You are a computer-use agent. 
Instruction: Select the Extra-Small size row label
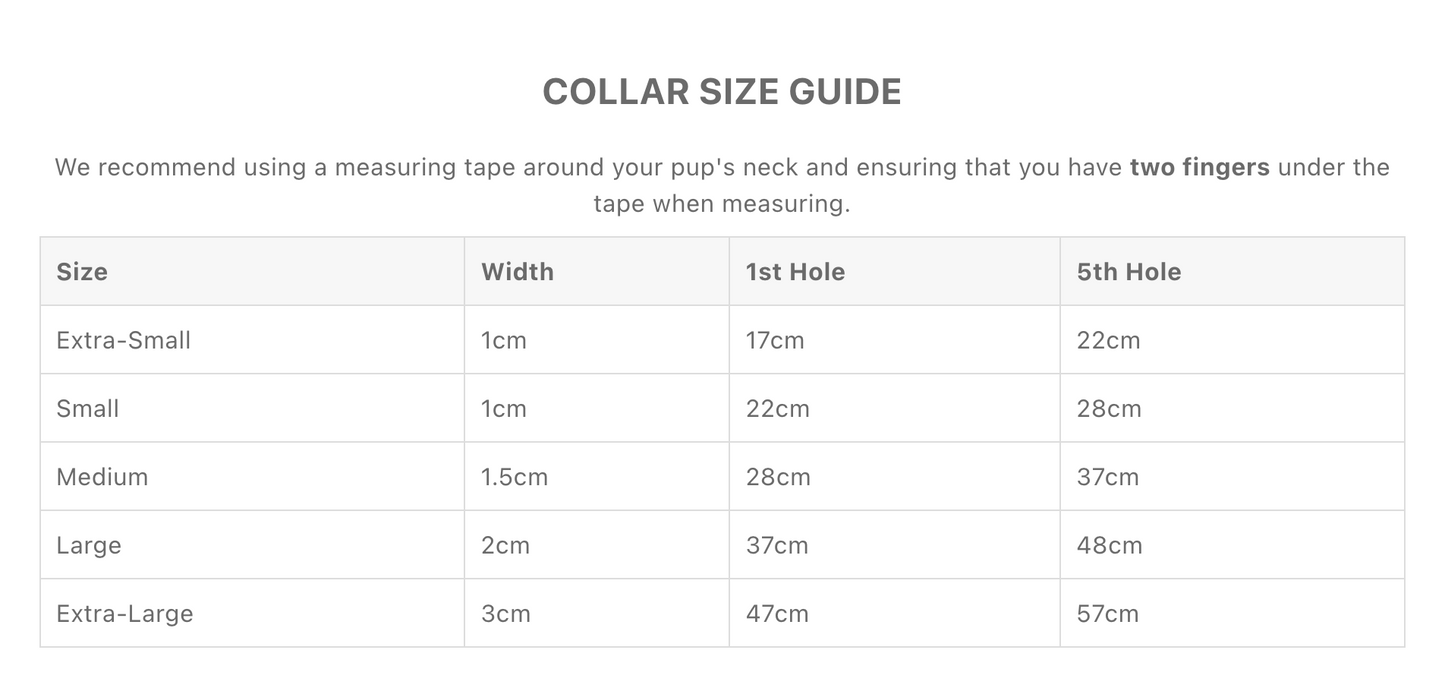123,340
